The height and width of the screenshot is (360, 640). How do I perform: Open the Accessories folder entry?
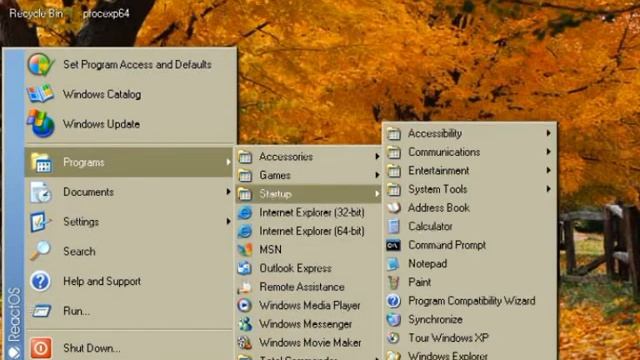pyautogui.click(x=308, y=156)
